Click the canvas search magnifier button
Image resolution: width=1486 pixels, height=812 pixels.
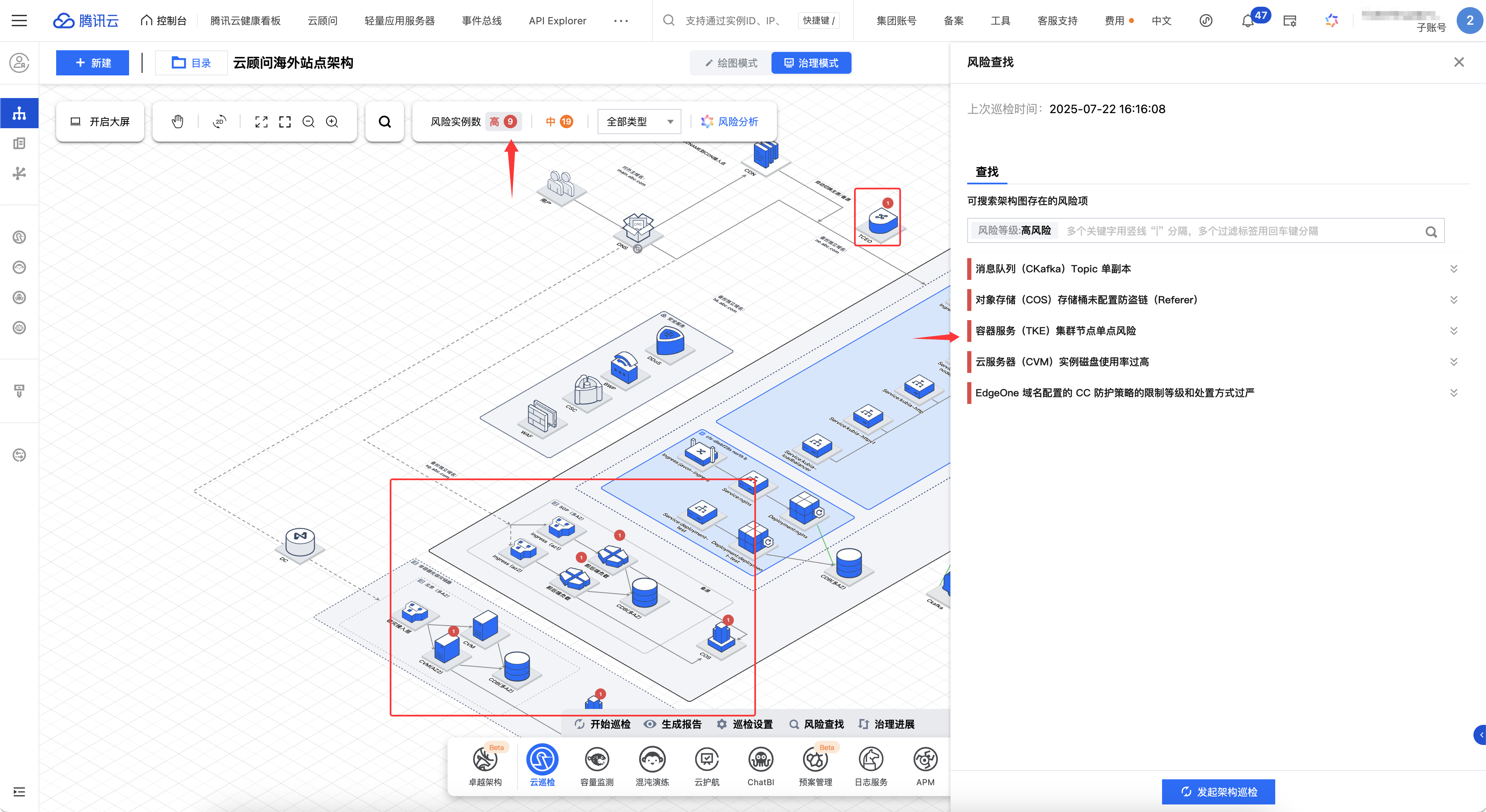[385, 122]
